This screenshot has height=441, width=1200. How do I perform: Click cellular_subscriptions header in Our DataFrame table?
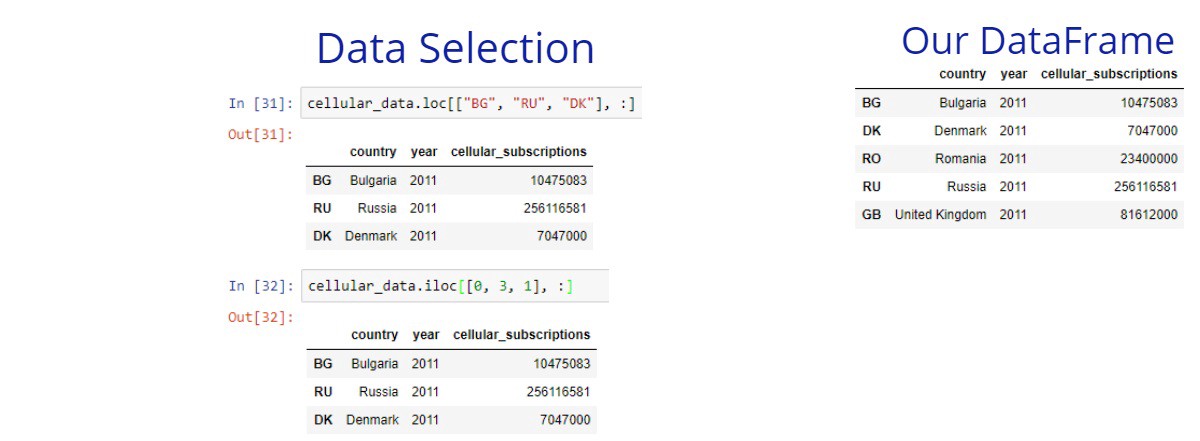(x=1109, y=74)
